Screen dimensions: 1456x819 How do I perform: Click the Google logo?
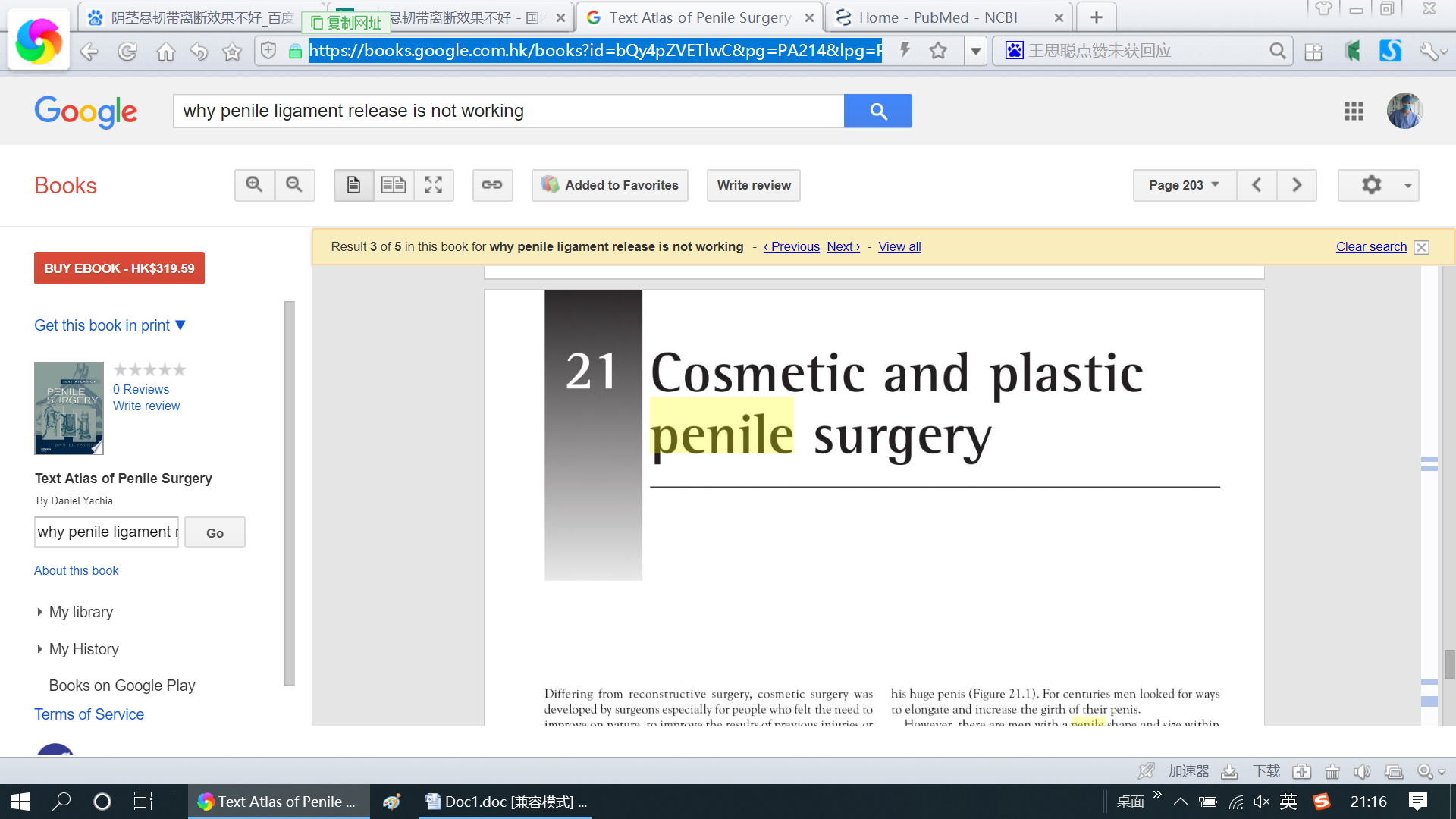tap(86, 111)
